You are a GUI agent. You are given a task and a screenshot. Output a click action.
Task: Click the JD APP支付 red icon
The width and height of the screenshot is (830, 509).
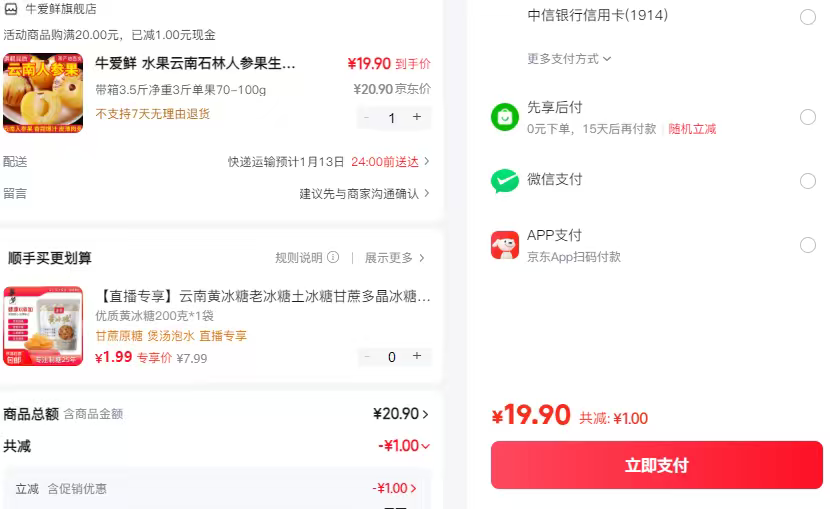pos(505,245)
